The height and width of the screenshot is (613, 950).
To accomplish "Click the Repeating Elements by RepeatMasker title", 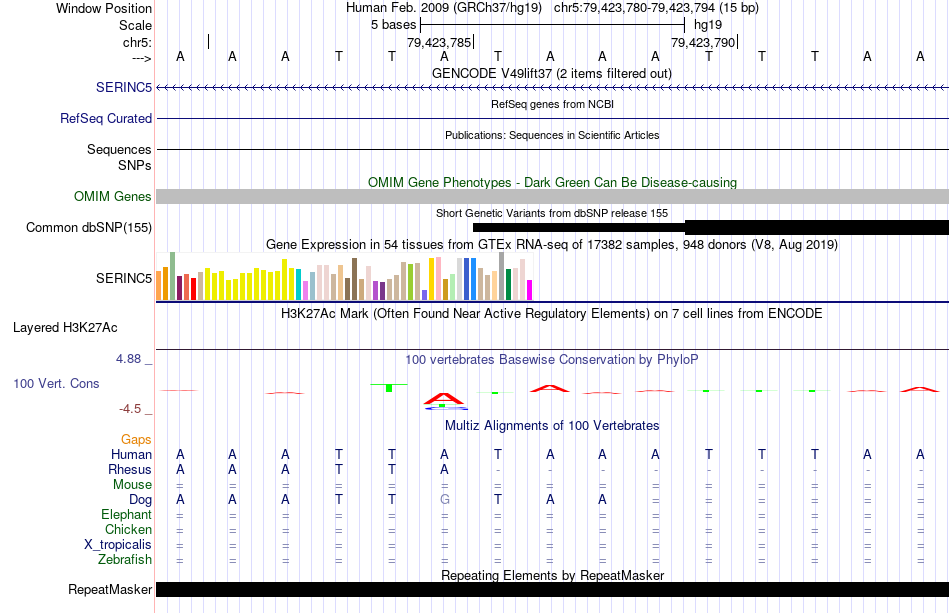I will click(x=552, y=575).
